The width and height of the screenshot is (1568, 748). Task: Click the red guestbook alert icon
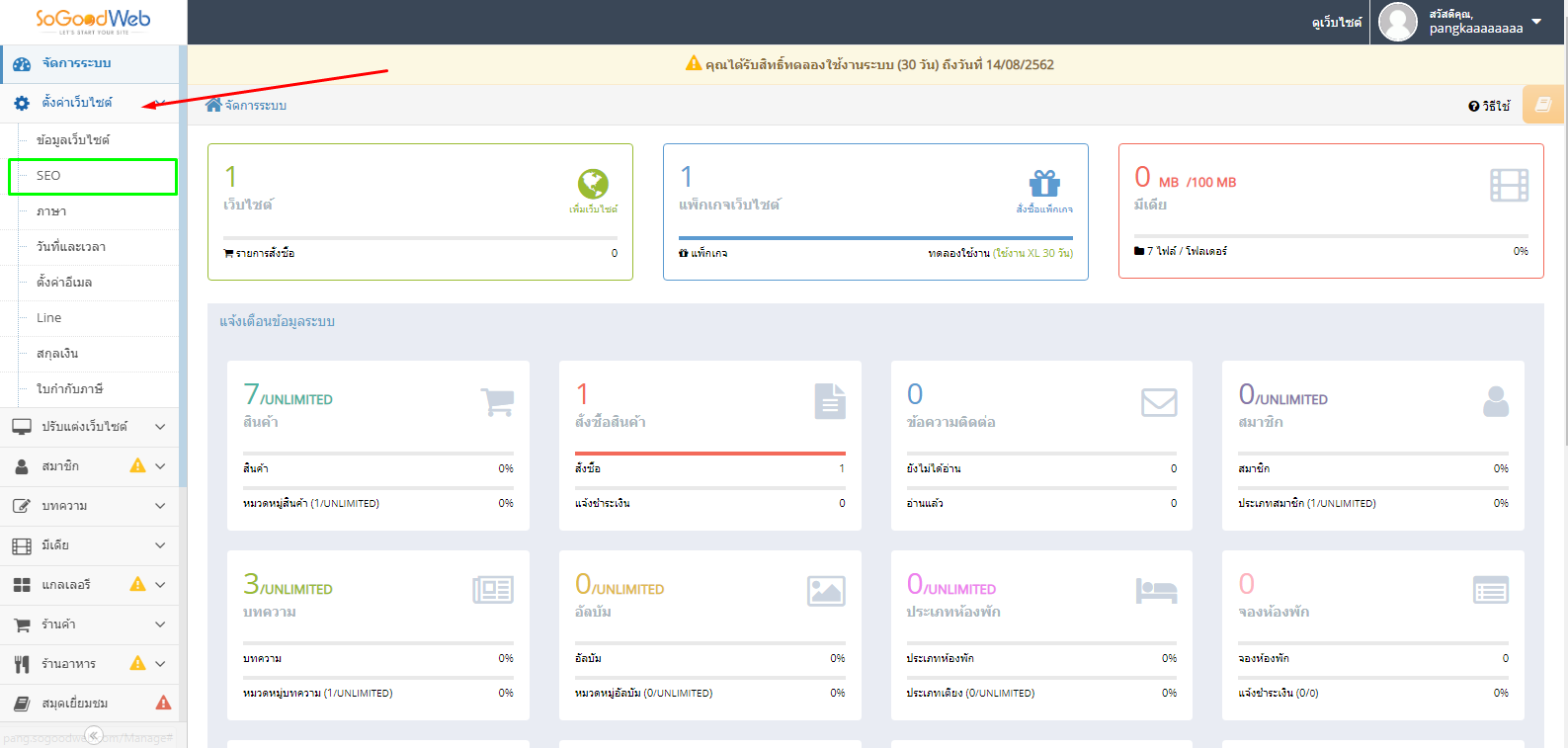[164, 703]
